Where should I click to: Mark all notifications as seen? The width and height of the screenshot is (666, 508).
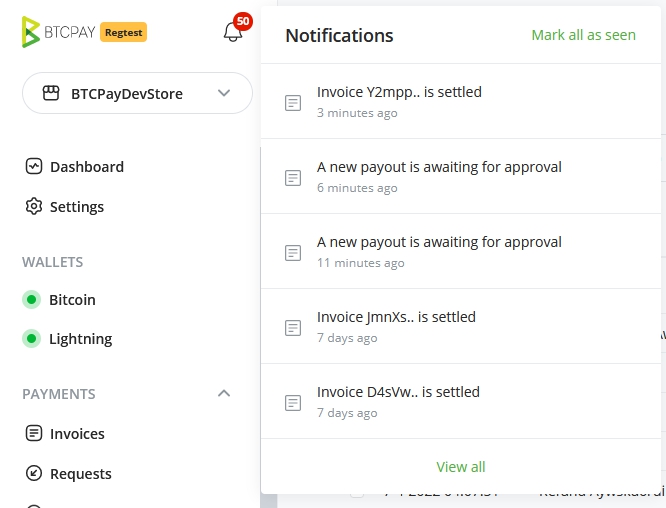pyautogui.click(x=583, y=35)
